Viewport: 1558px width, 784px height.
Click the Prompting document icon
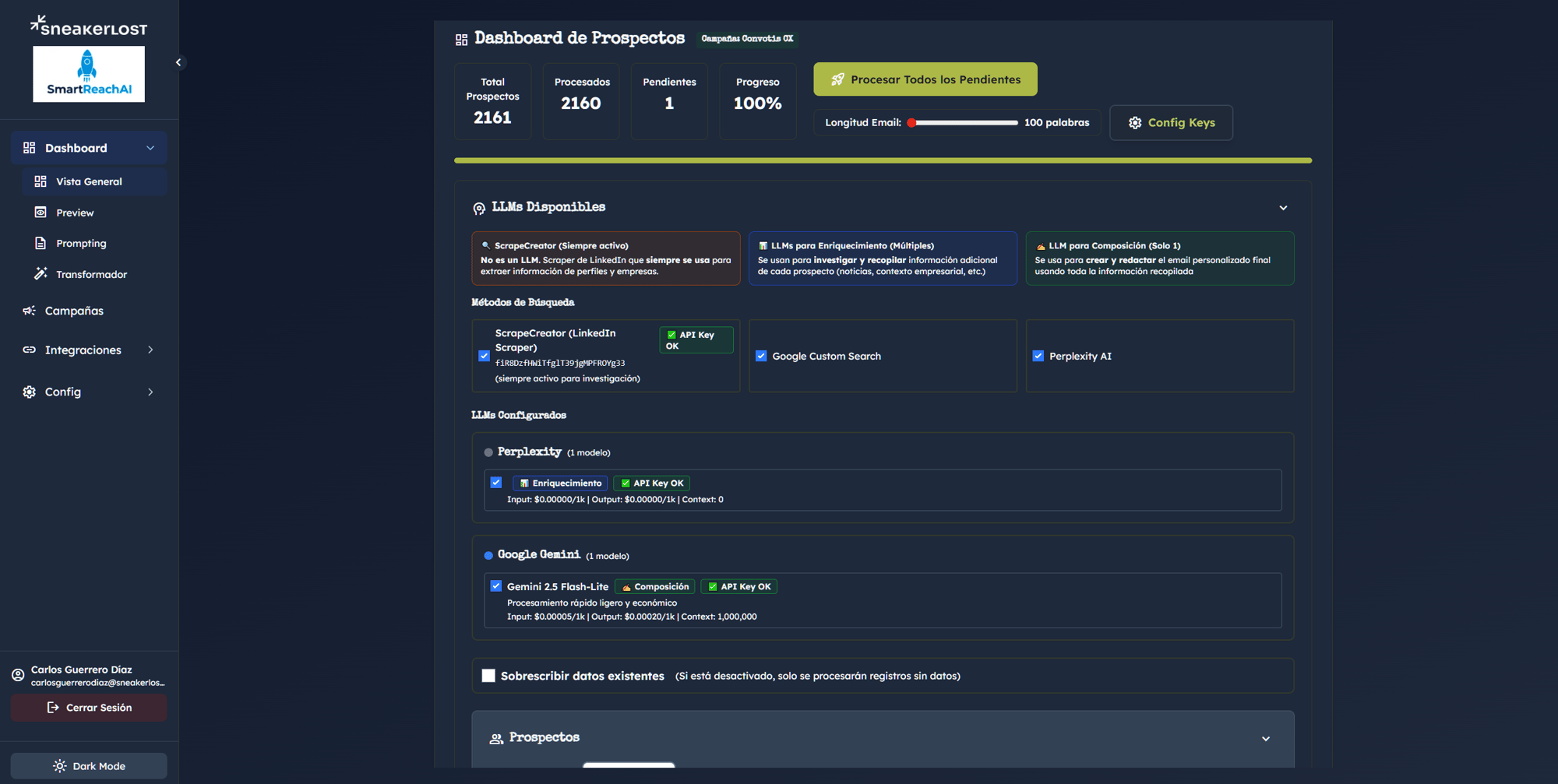click(x=41, y=243)
